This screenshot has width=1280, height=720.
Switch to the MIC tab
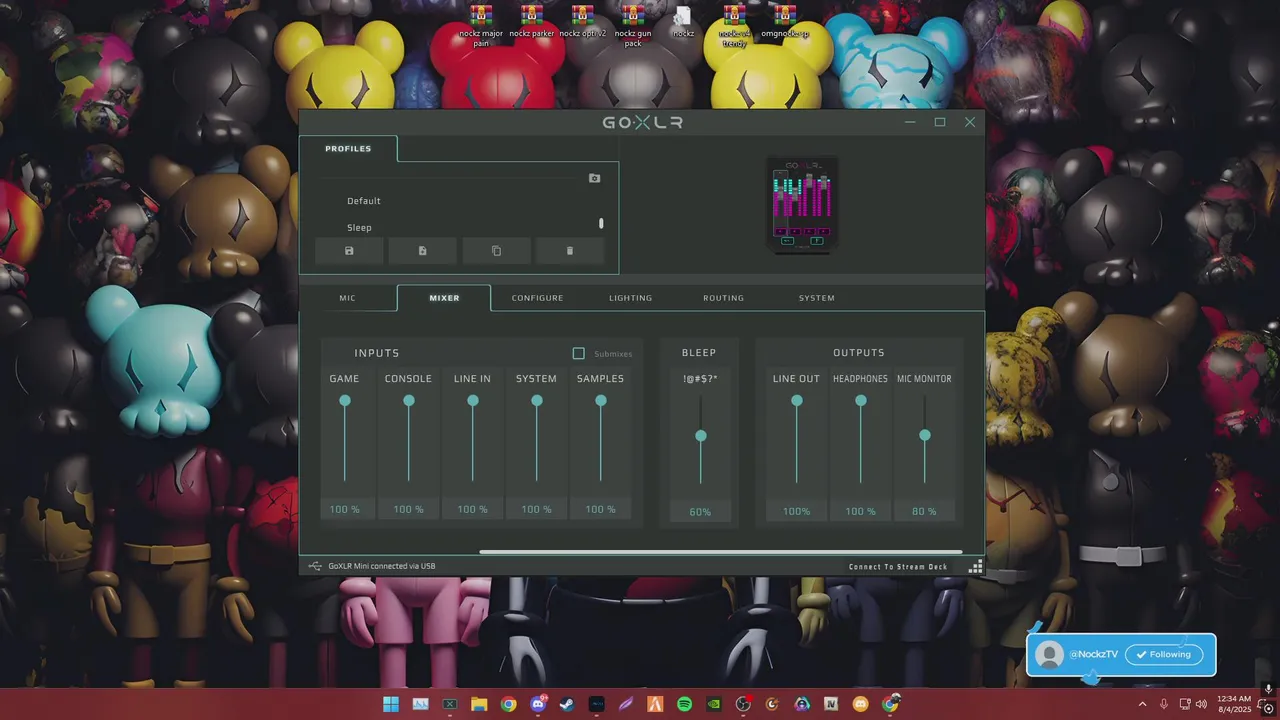click(x=347, y=298)
